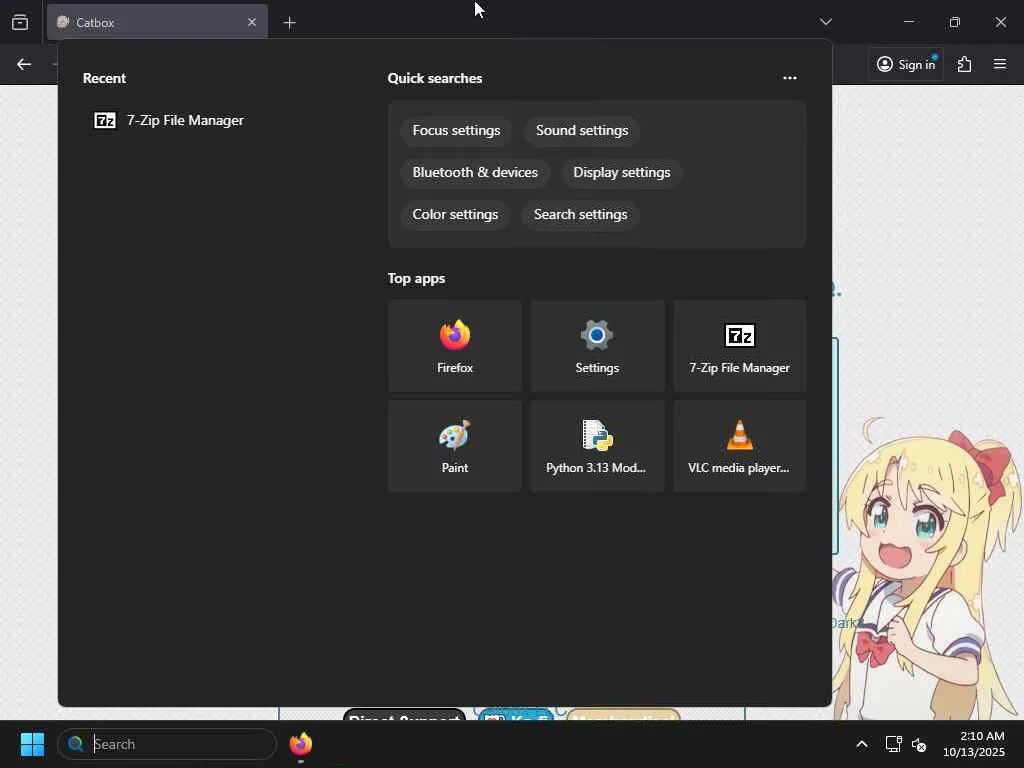Open Firefox from Top apps
The image size is (1024, 768).
(x=455, y=346)
